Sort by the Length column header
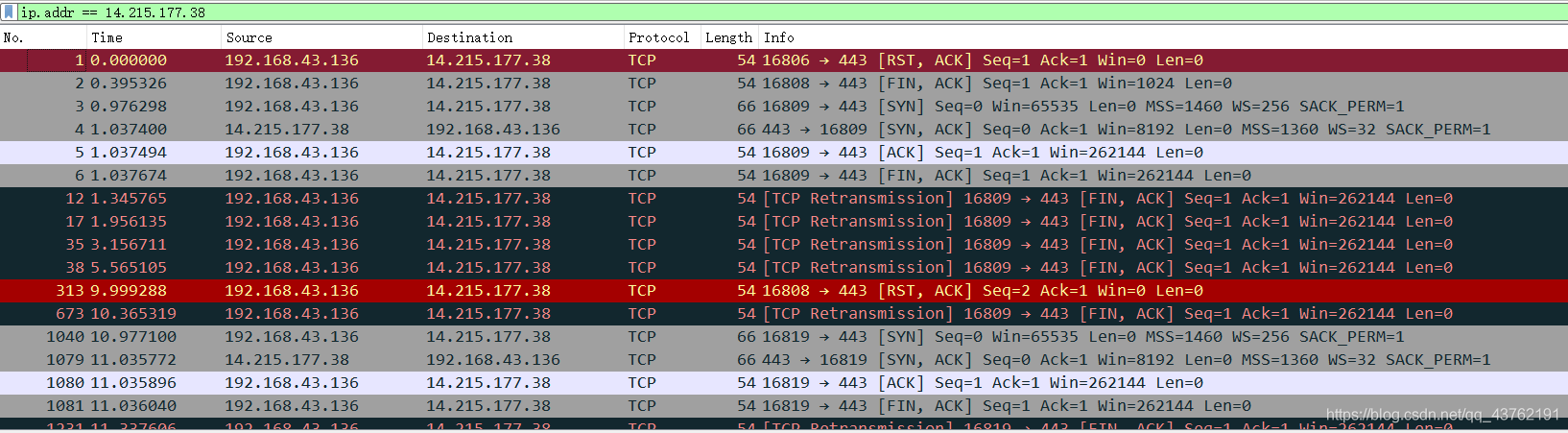 pyautogui.click(x=729, y=37)
